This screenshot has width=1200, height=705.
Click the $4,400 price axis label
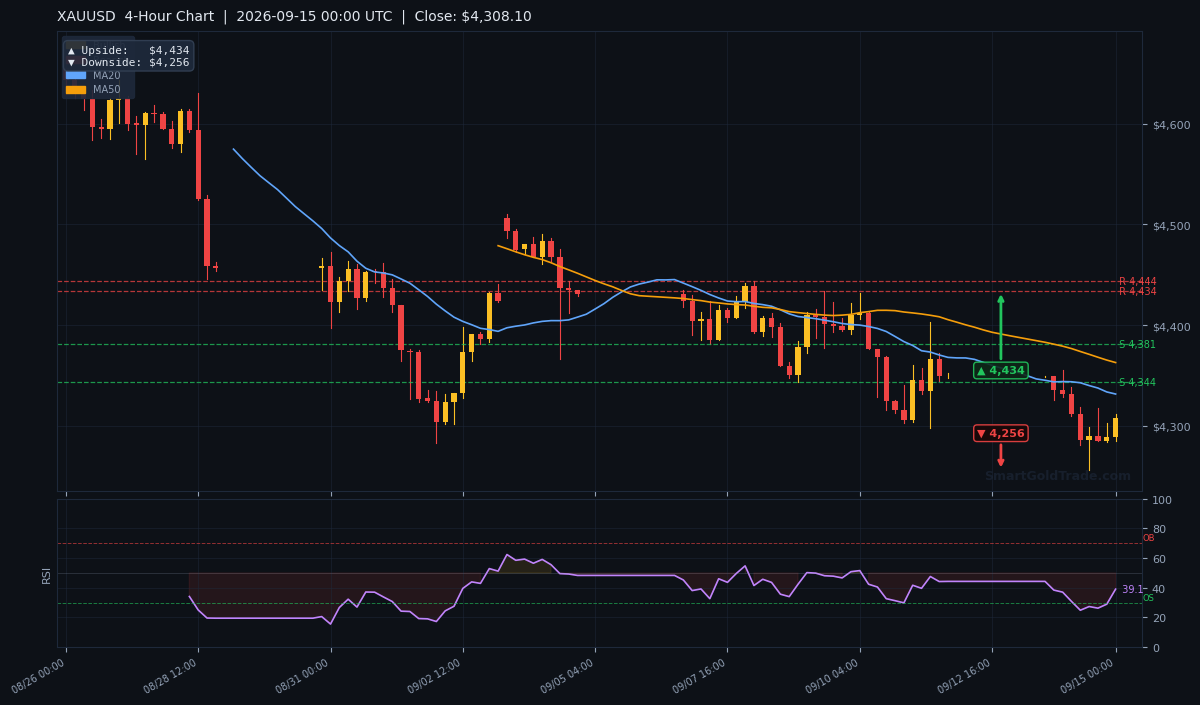1171,327
